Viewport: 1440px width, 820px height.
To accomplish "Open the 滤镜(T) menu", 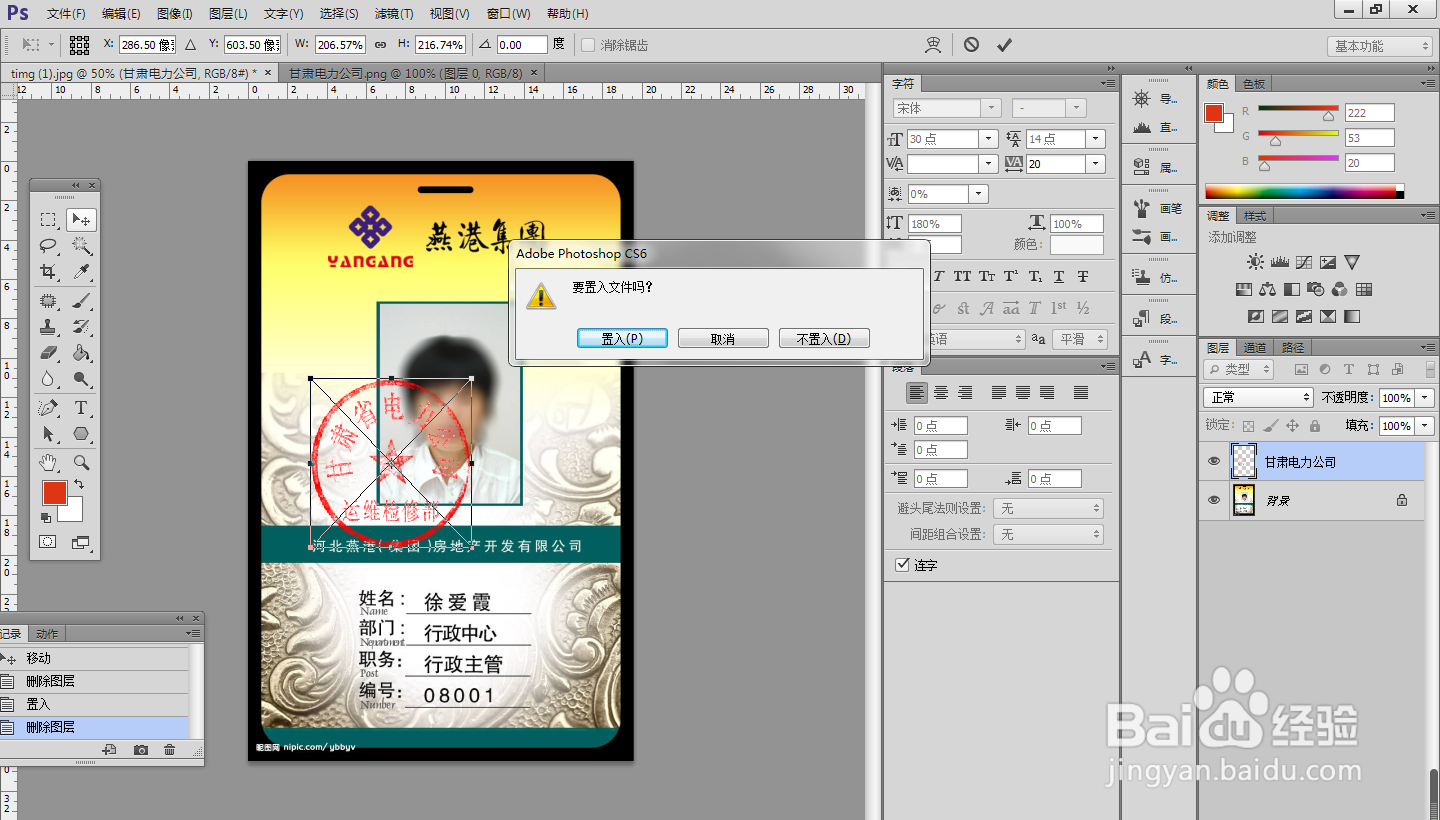I will pyautogui.click(x=393, y=14).
